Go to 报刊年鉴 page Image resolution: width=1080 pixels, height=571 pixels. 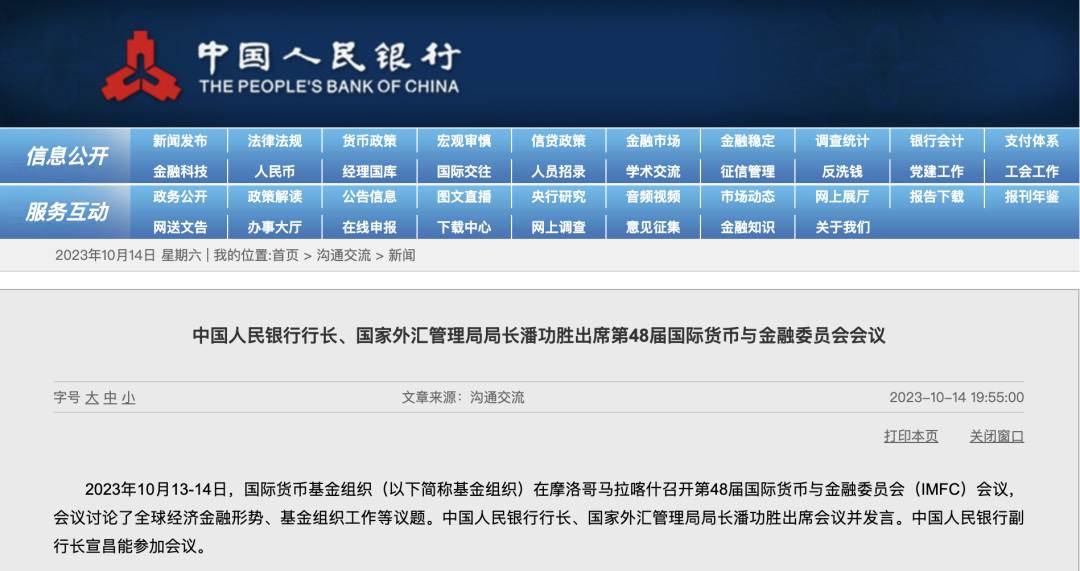click(x=1031, y=197)
